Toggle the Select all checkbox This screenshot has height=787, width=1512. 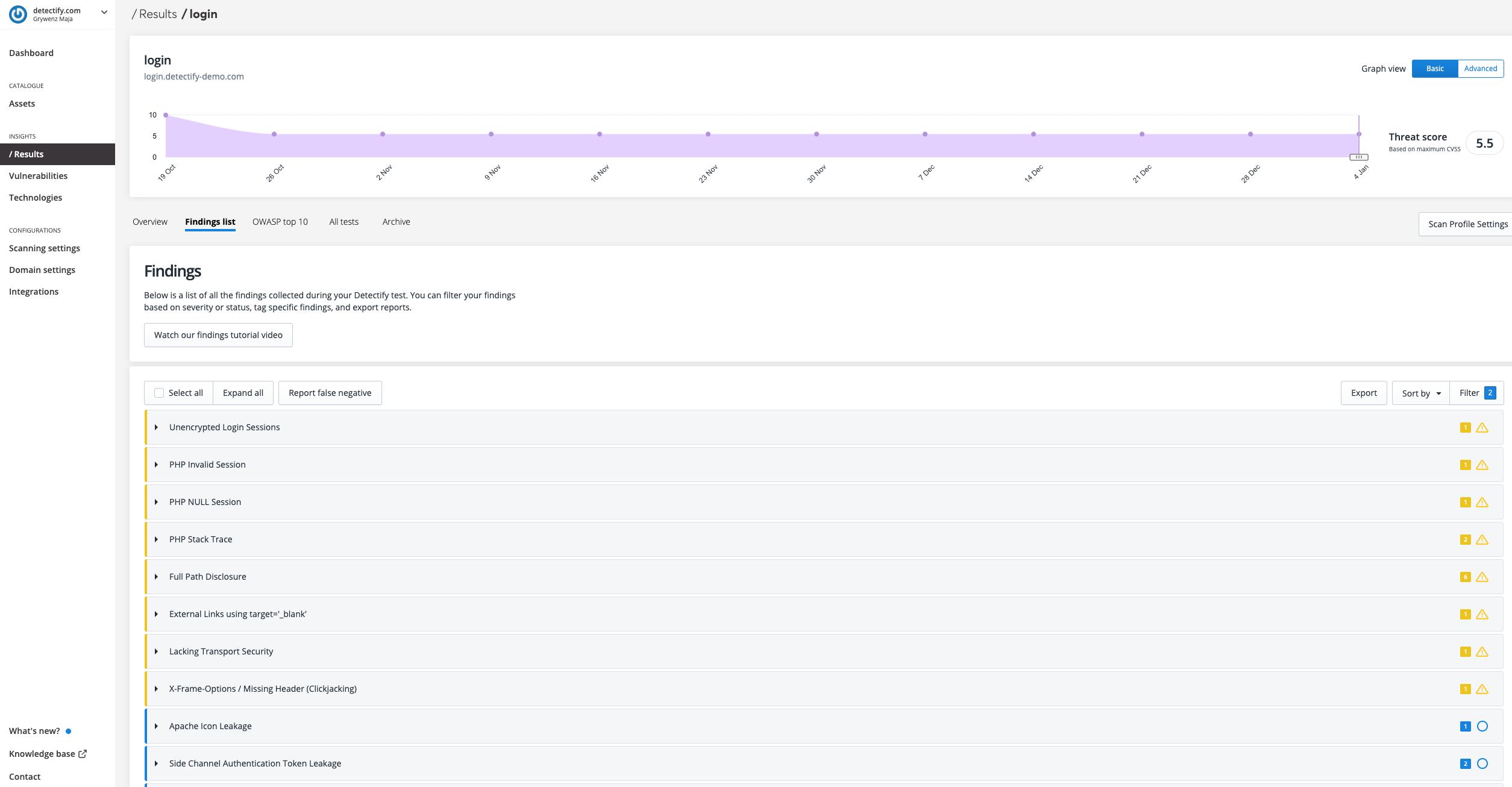159,392
